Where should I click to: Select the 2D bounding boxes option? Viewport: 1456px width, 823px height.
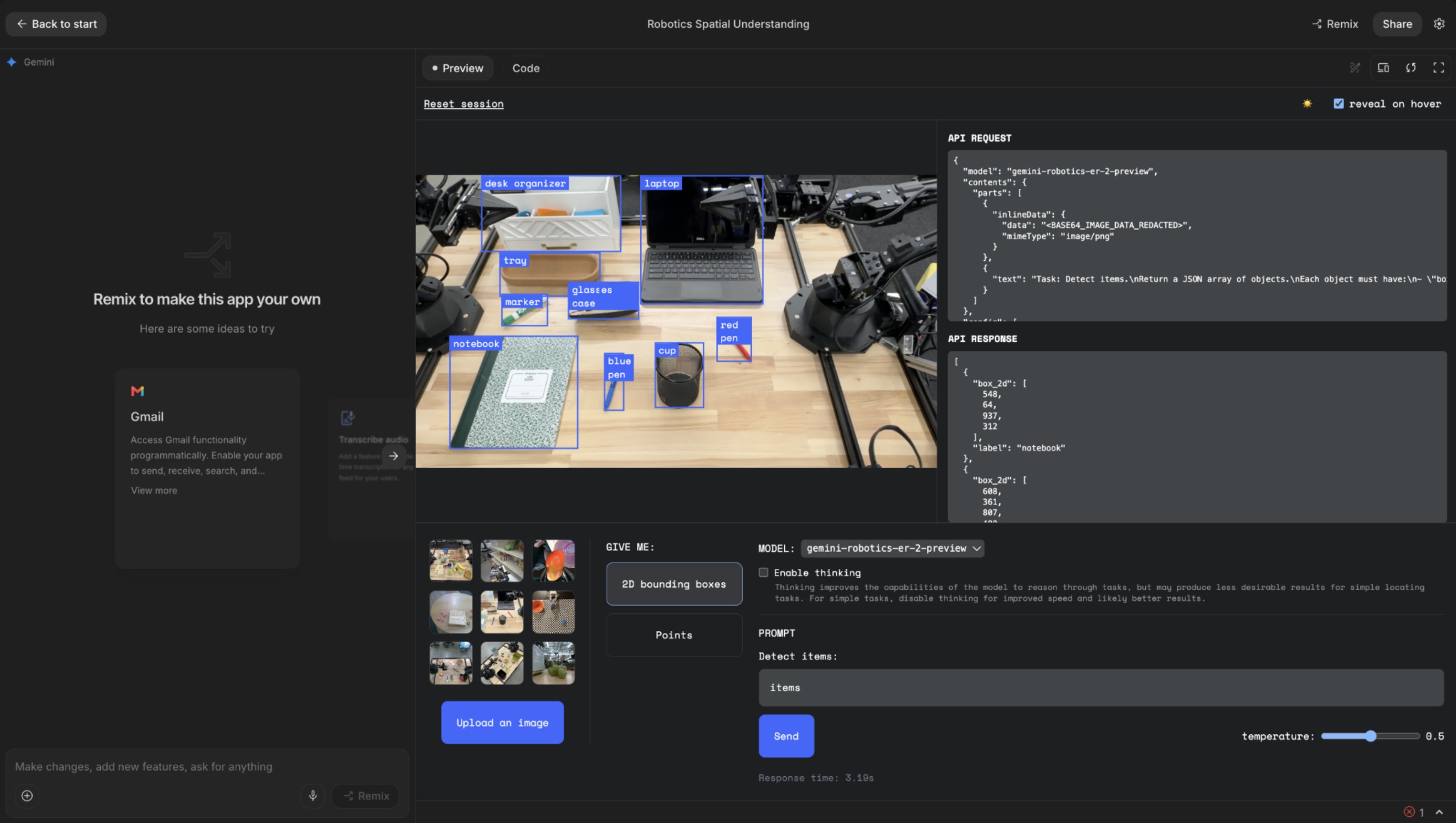click(674, 584)
